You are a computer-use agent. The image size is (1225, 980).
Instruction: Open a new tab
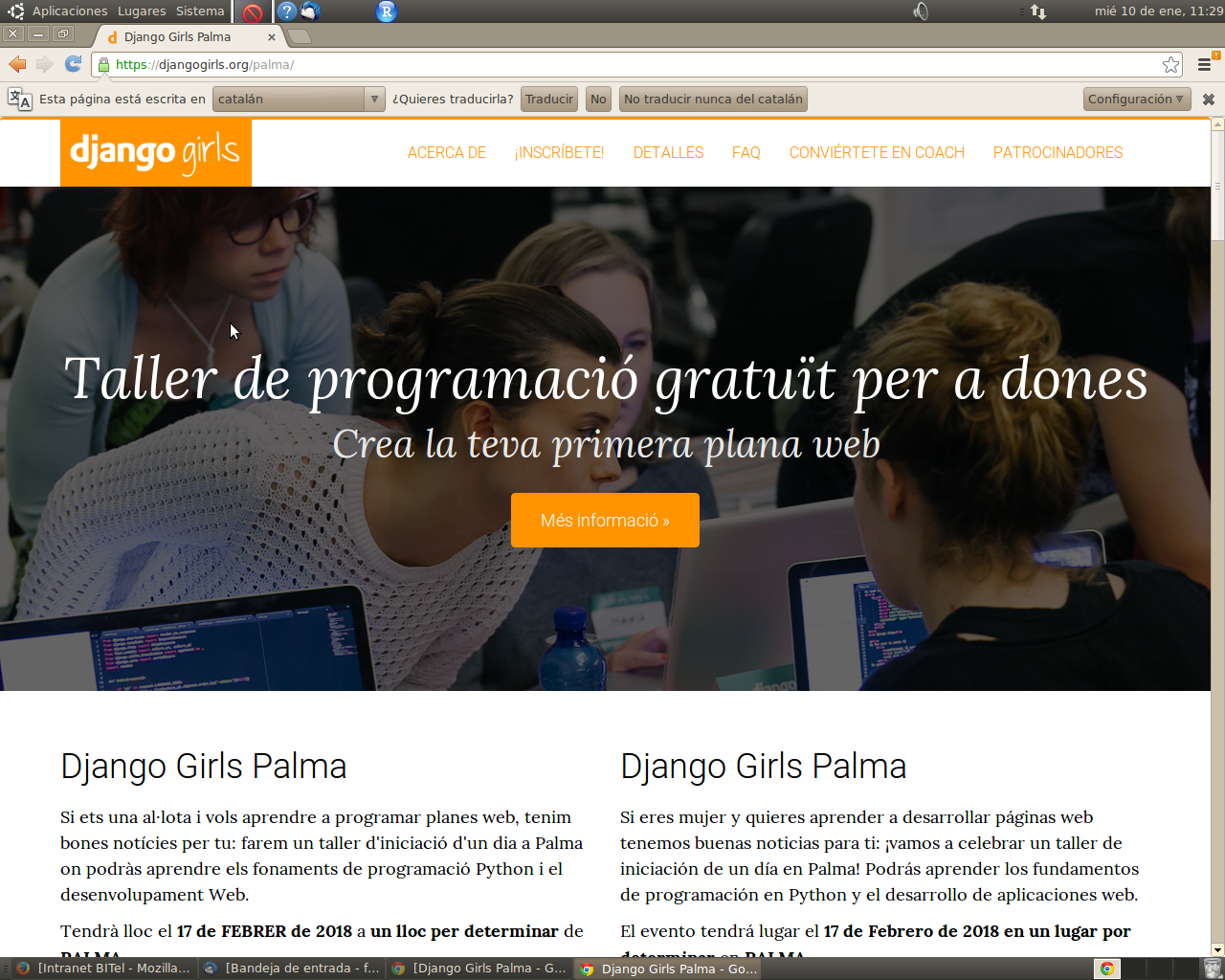[300, 36]
